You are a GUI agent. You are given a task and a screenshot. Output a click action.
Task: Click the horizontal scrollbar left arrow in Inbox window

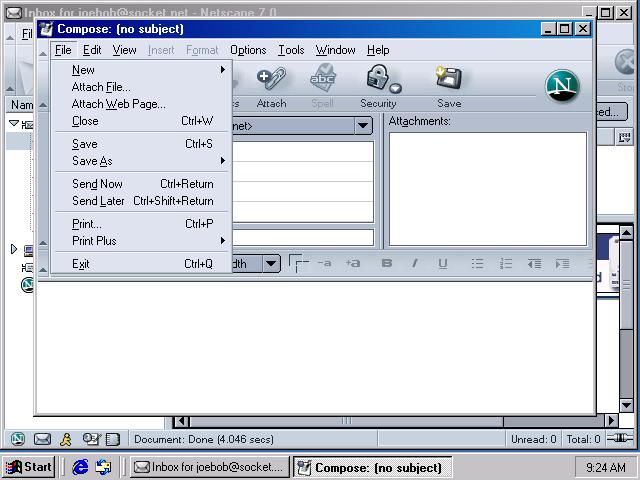182,420
